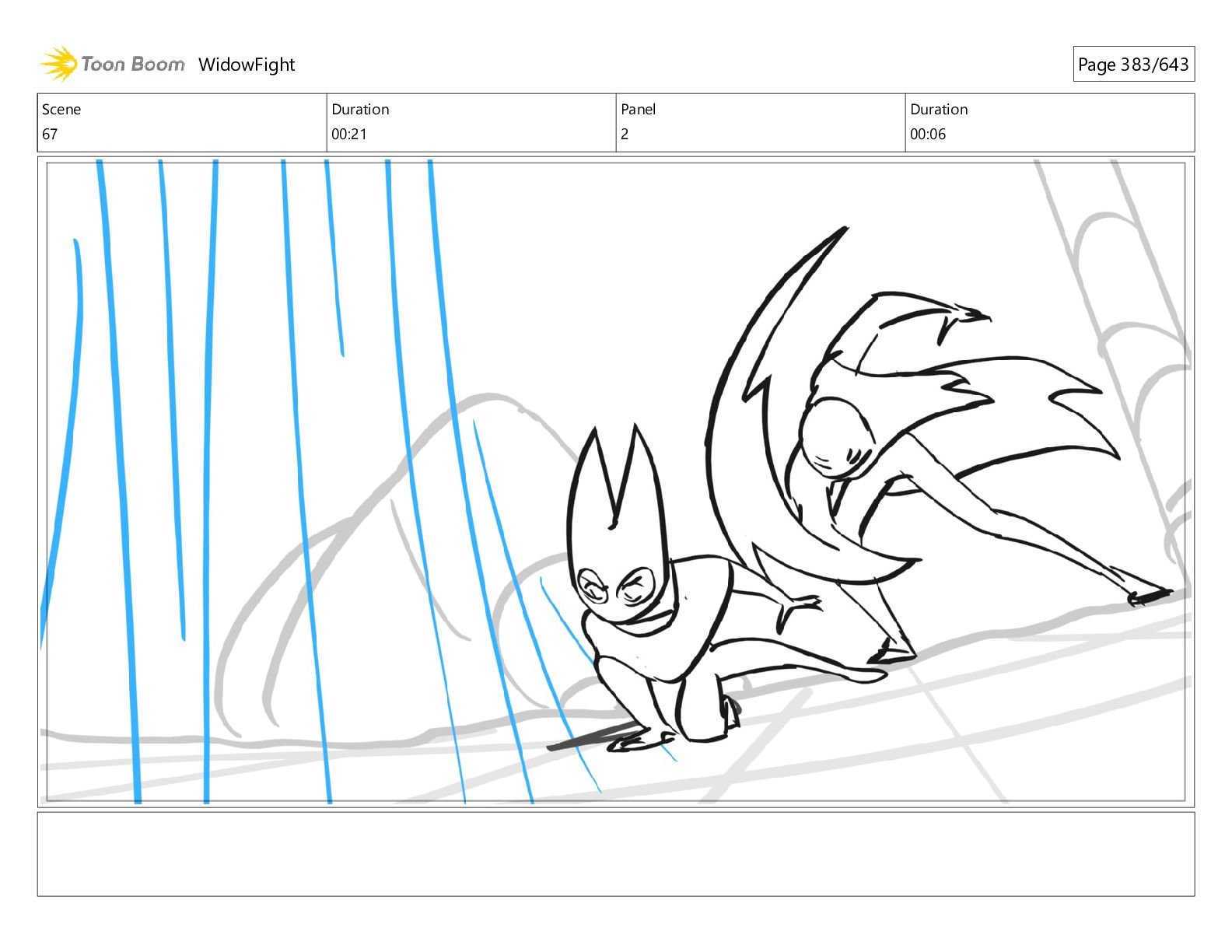
Task: Click the round head of the caped character
Action: tap(834, 436)
